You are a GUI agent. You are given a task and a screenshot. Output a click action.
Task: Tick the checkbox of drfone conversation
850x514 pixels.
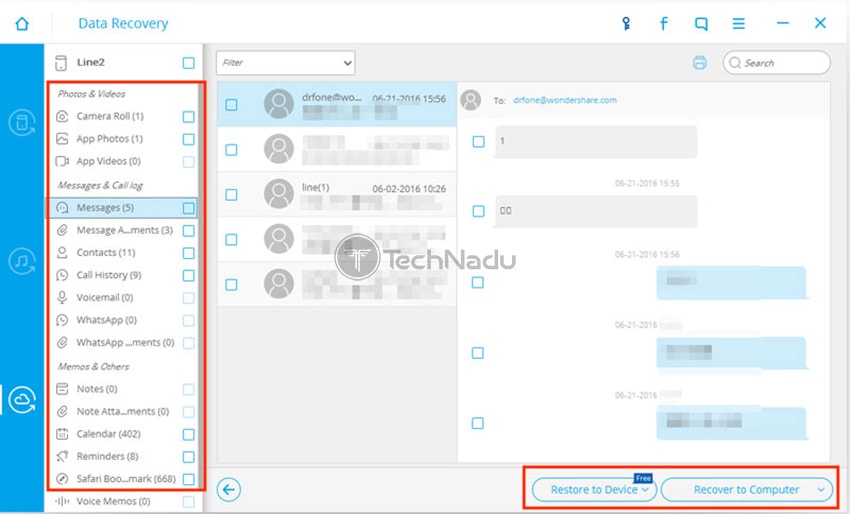point(231,105)
